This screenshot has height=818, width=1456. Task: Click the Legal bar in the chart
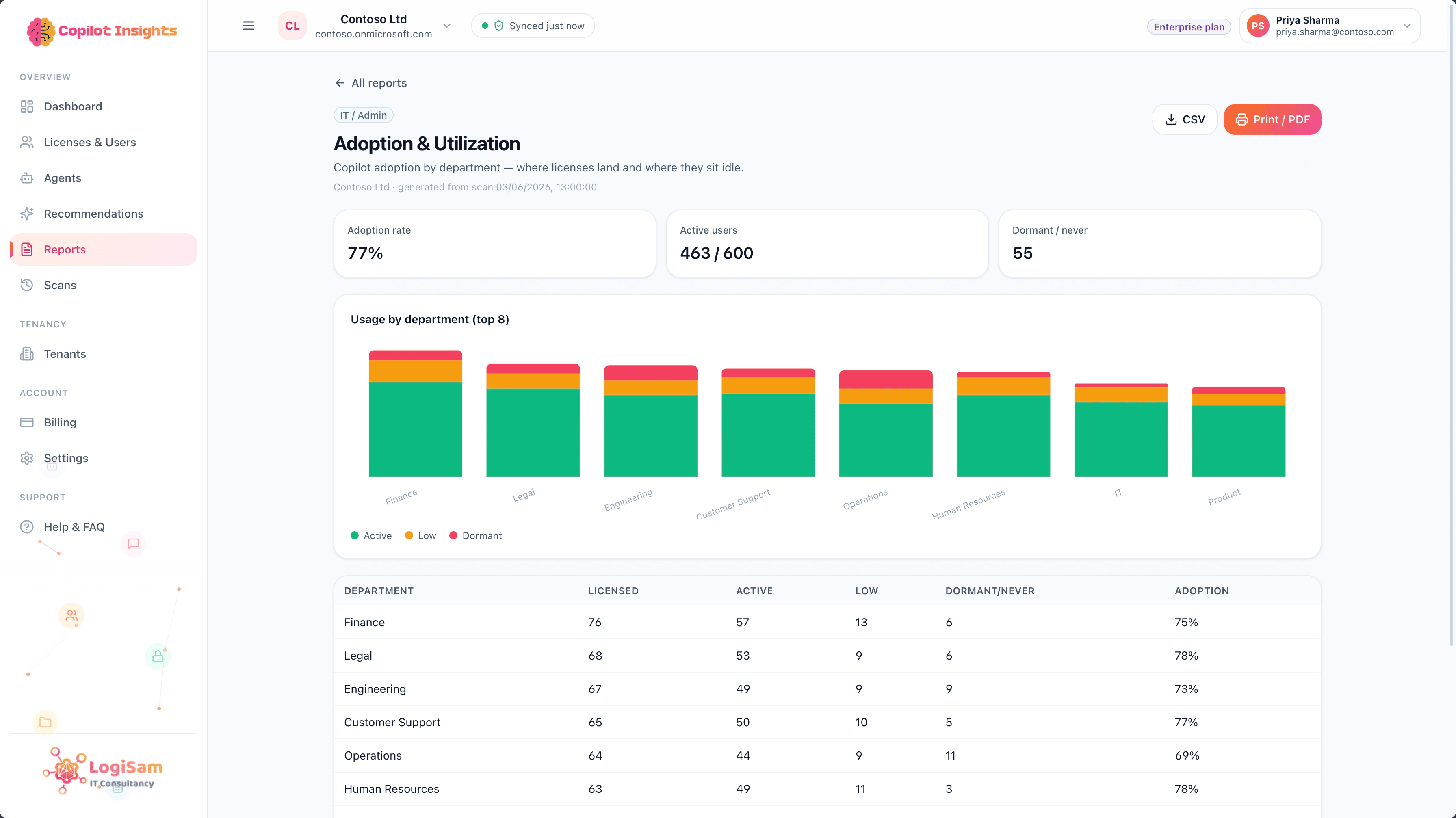pos(533,420)
